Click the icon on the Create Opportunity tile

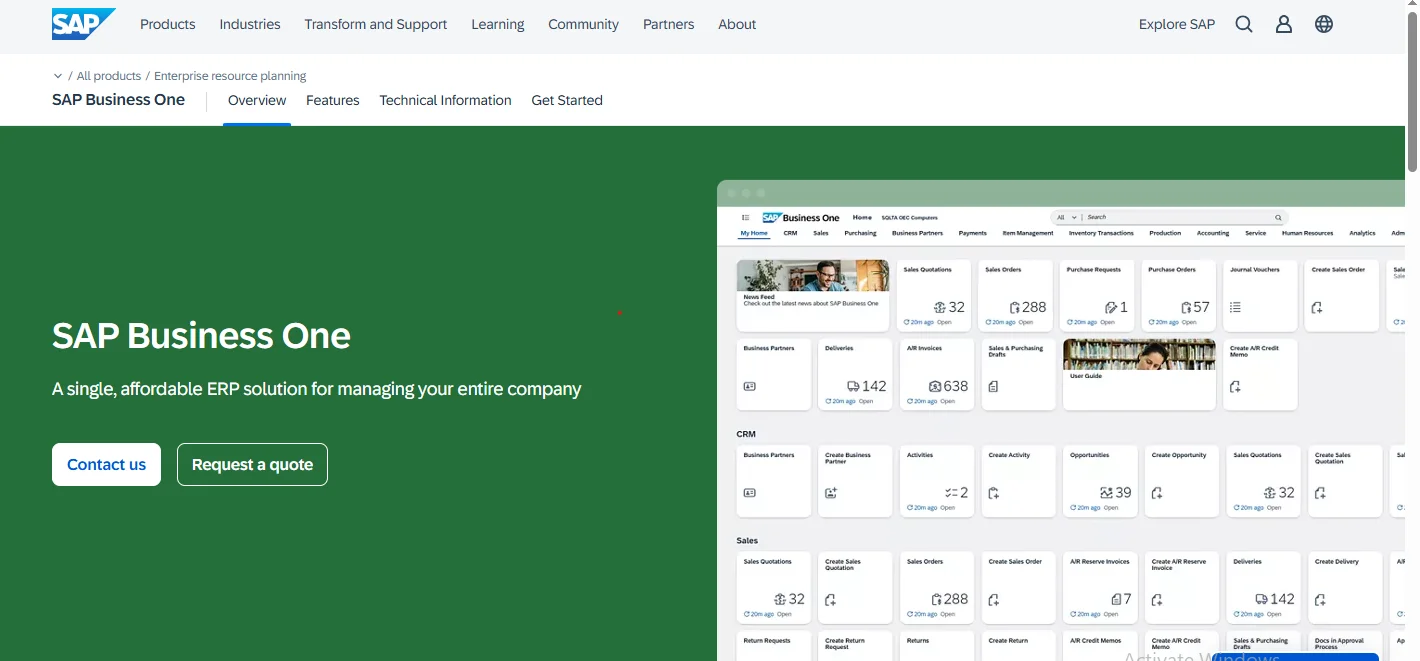(1157, 493)
